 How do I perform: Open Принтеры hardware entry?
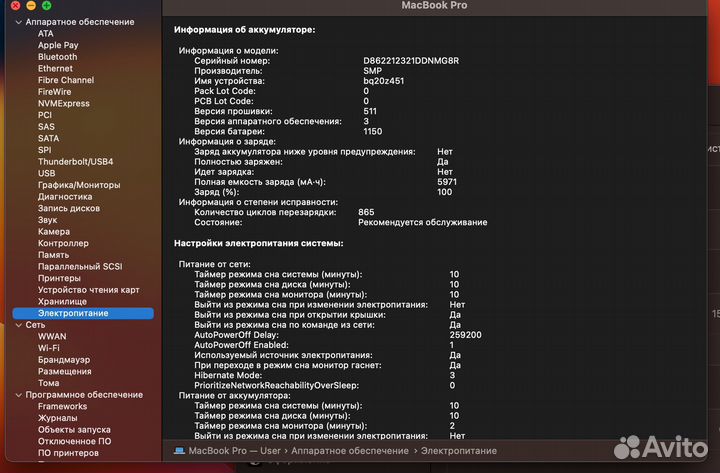click(59, 278)
